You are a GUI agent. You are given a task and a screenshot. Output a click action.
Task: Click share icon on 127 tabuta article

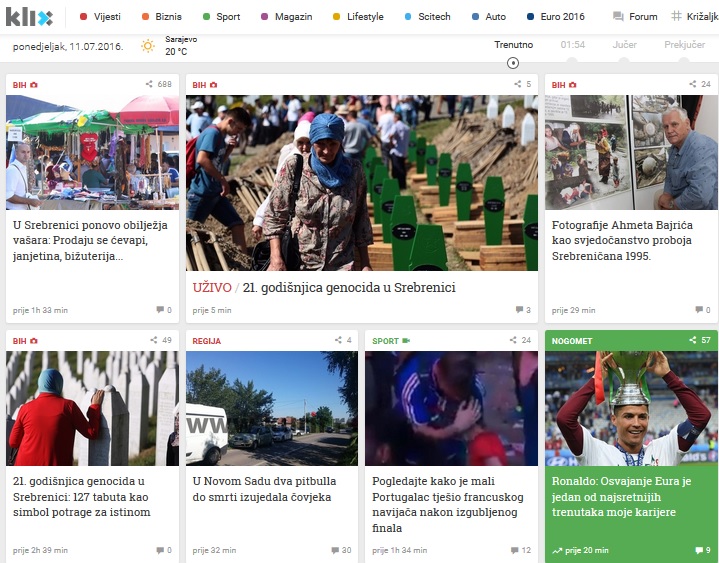[154, 340]
